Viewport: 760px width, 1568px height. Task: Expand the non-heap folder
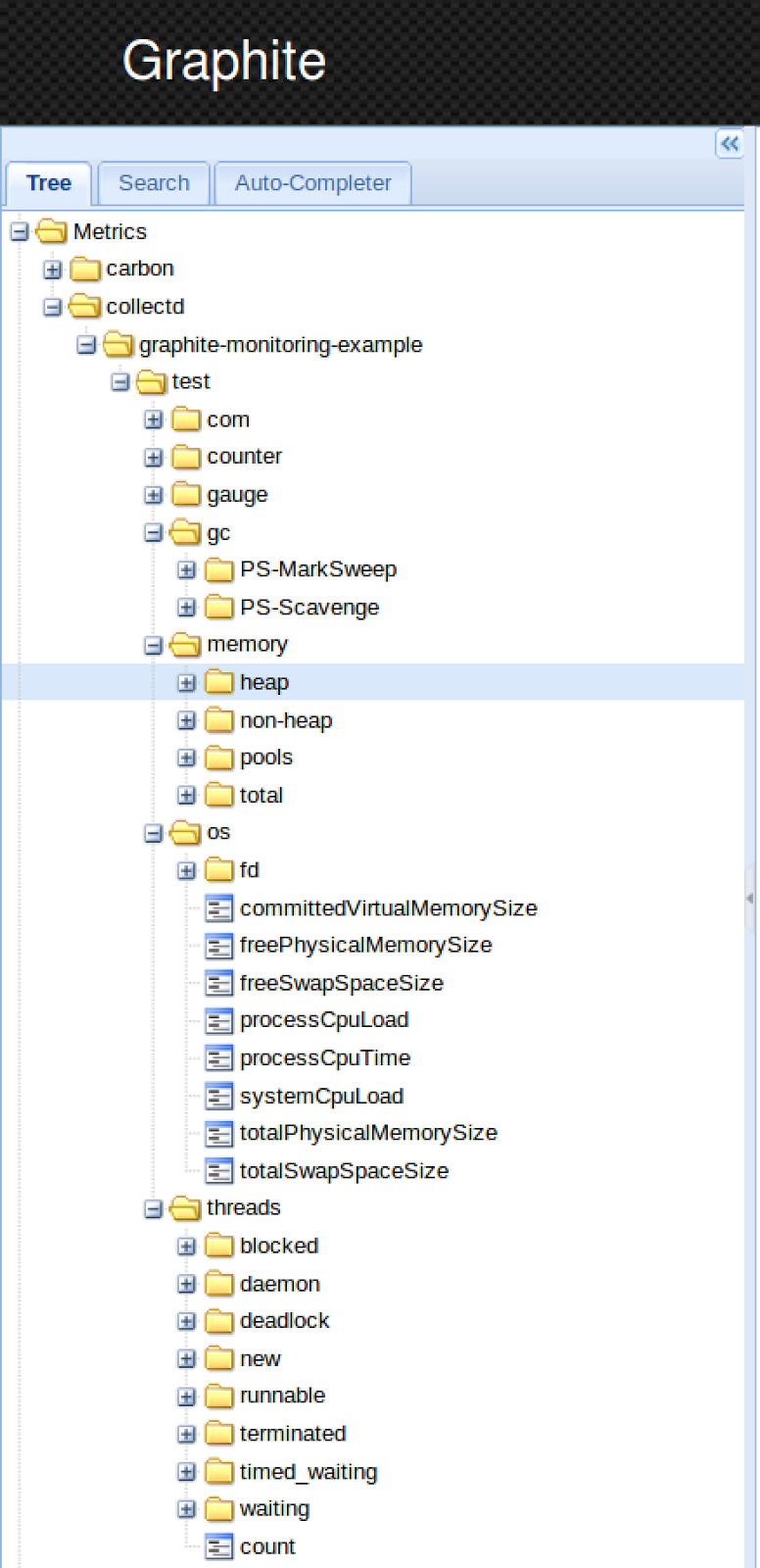click(x=187, y=721)
